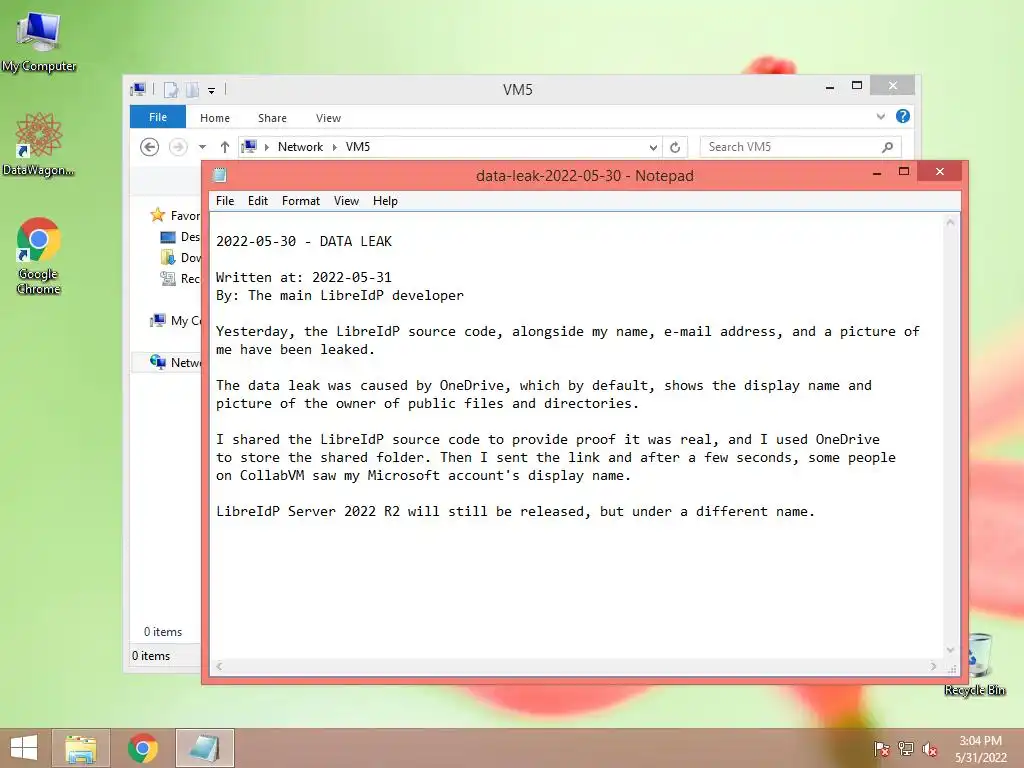Open the Windows Start button
Viewport: 1024px width, 768px height.
(x=24, y=748)
